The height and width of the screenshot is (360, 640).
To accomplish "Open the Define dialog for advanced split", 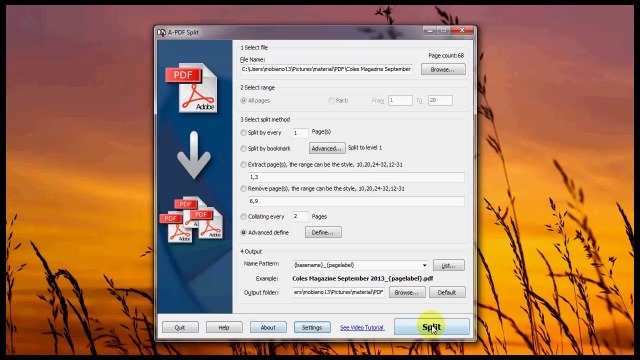I will pos(323,232).
